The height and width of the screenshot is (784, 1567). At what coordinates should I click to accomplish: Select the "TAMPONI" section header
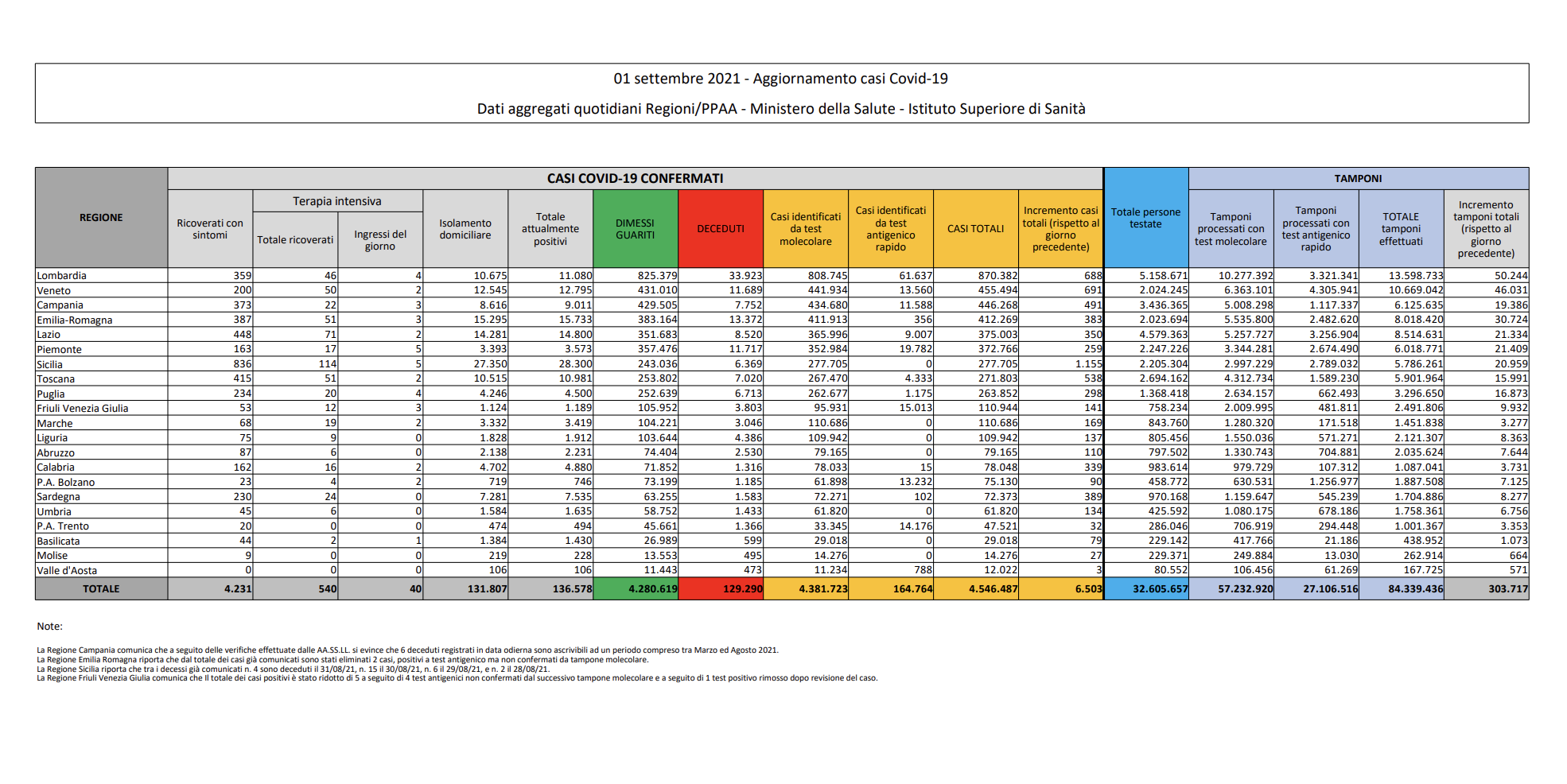pos(1358,179)
